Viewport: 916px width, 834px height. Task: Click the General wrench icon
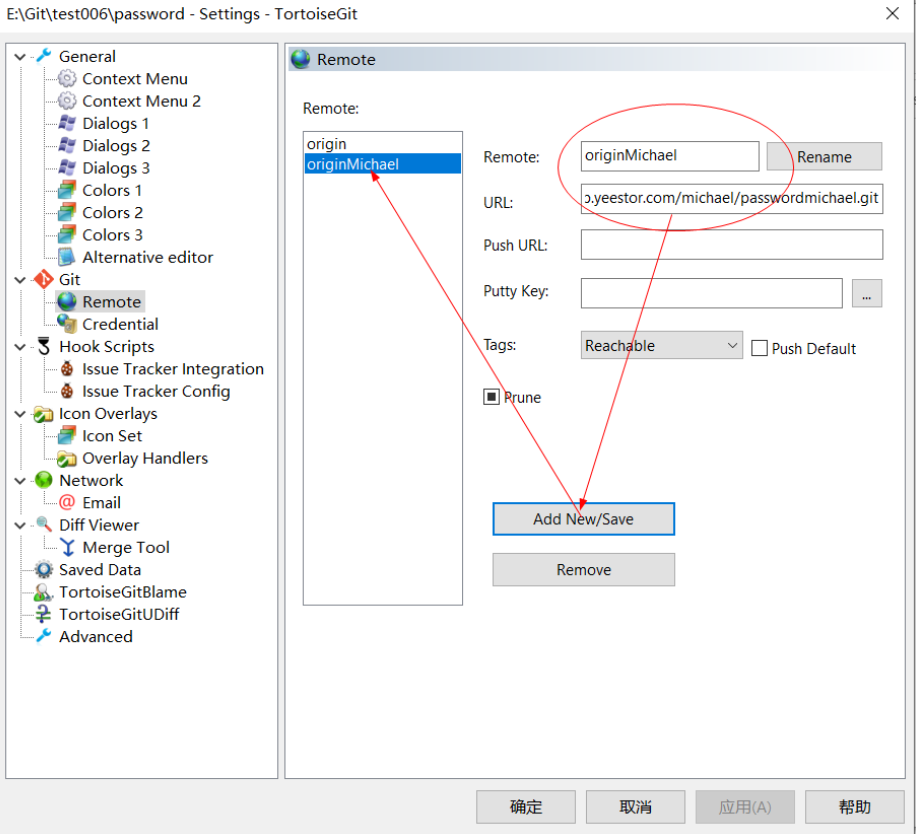(x=44, y=56)
